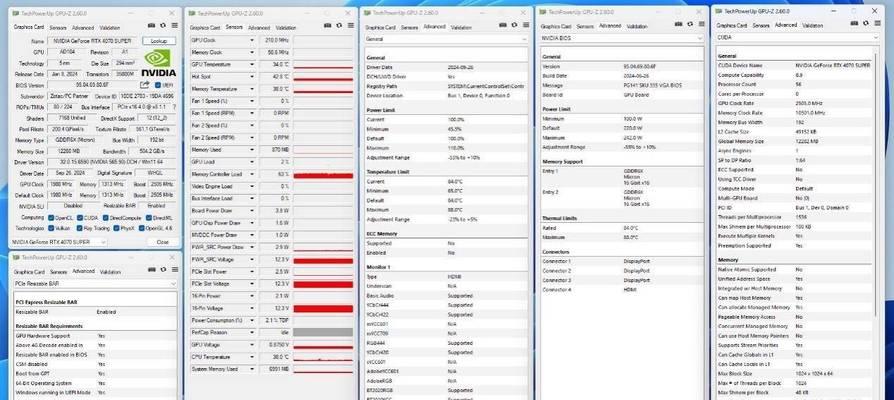Click the Lookup button

(159, 41)
